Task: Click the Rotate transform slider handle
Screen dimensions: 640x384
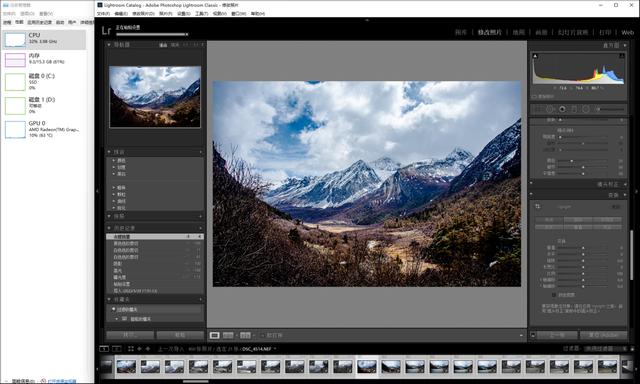Action: pos(583,260)
